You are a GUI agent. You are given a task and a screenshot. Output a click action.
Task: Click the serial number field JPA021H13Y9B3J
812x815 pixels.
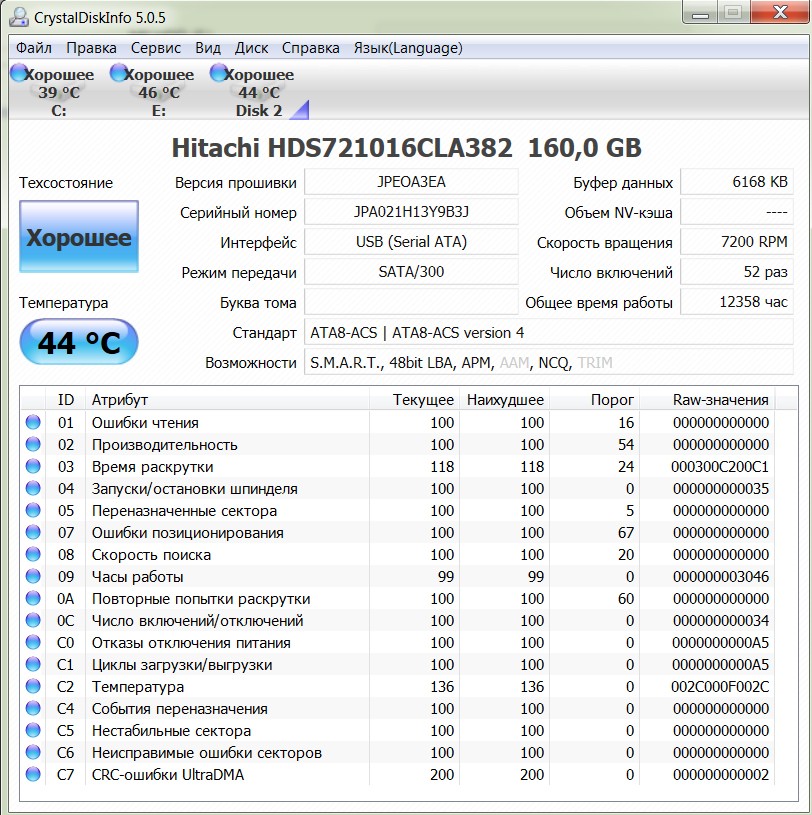click(411, 212)
